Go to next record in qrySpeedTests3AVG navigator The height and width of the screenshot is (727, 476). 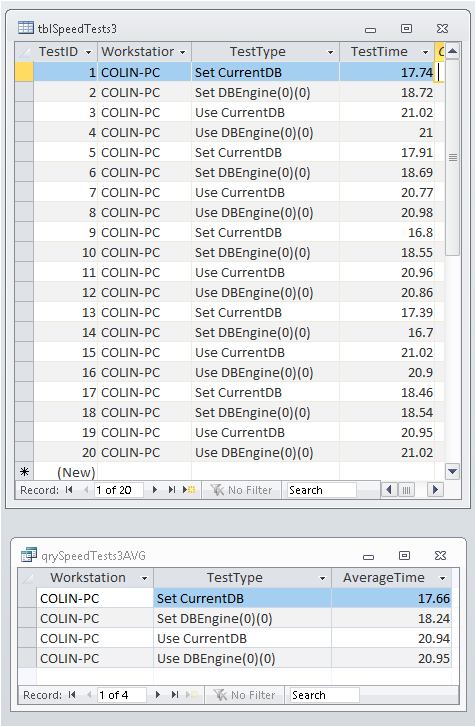[x=158, y=695]
